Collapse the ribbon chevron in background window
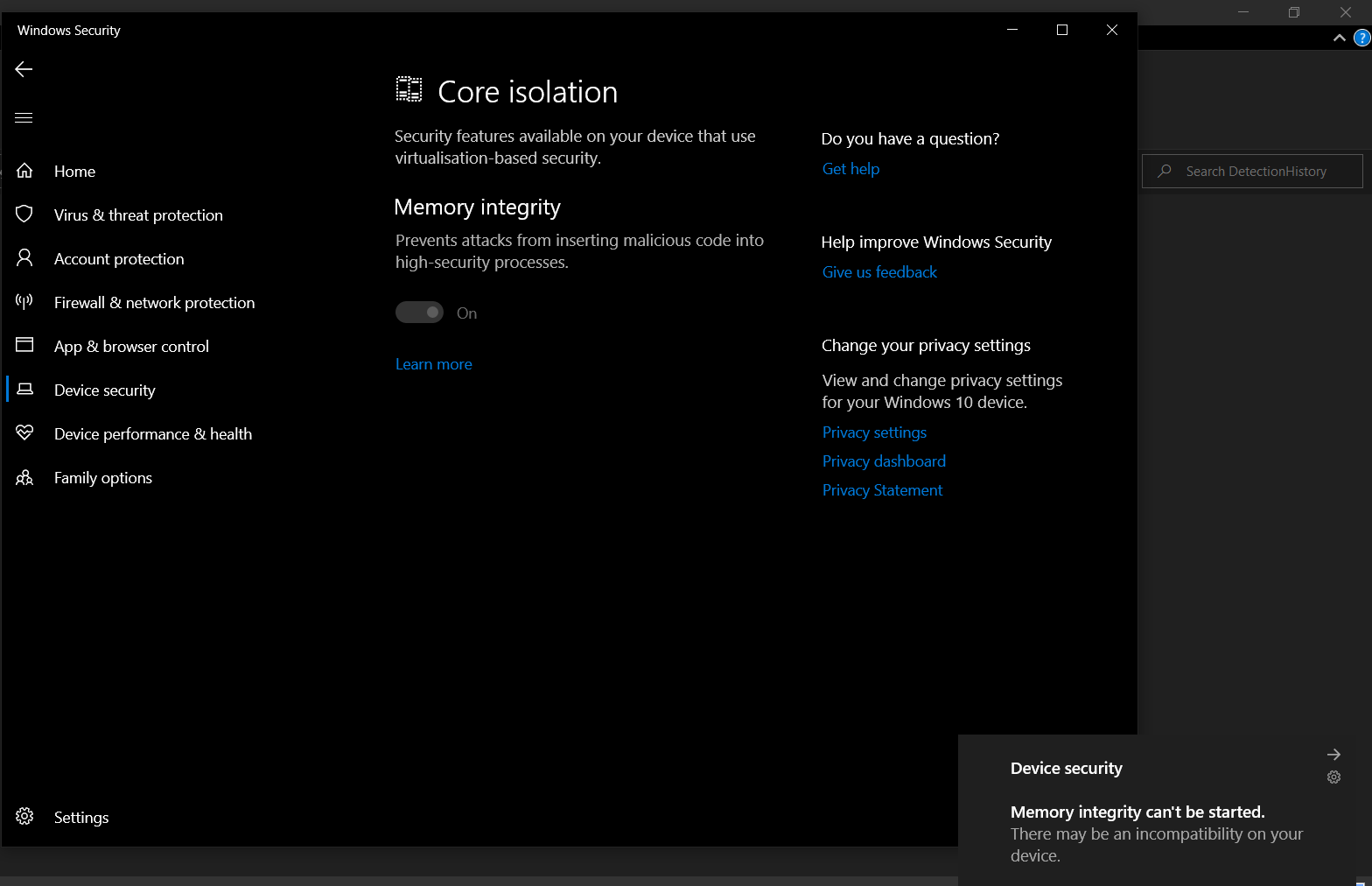This screenshot has width=1372, height=886. point(1339,38)
